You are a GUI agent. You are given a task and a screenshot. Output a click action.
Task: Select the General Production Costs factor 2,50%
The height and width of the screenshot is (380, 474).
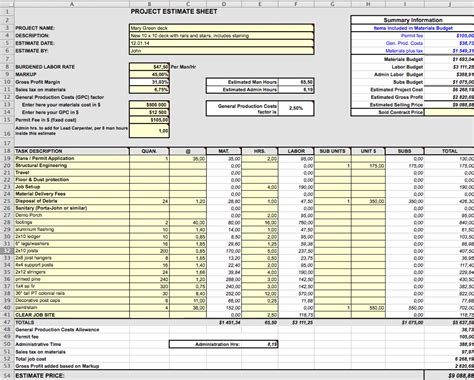click(x=296, y=108)
